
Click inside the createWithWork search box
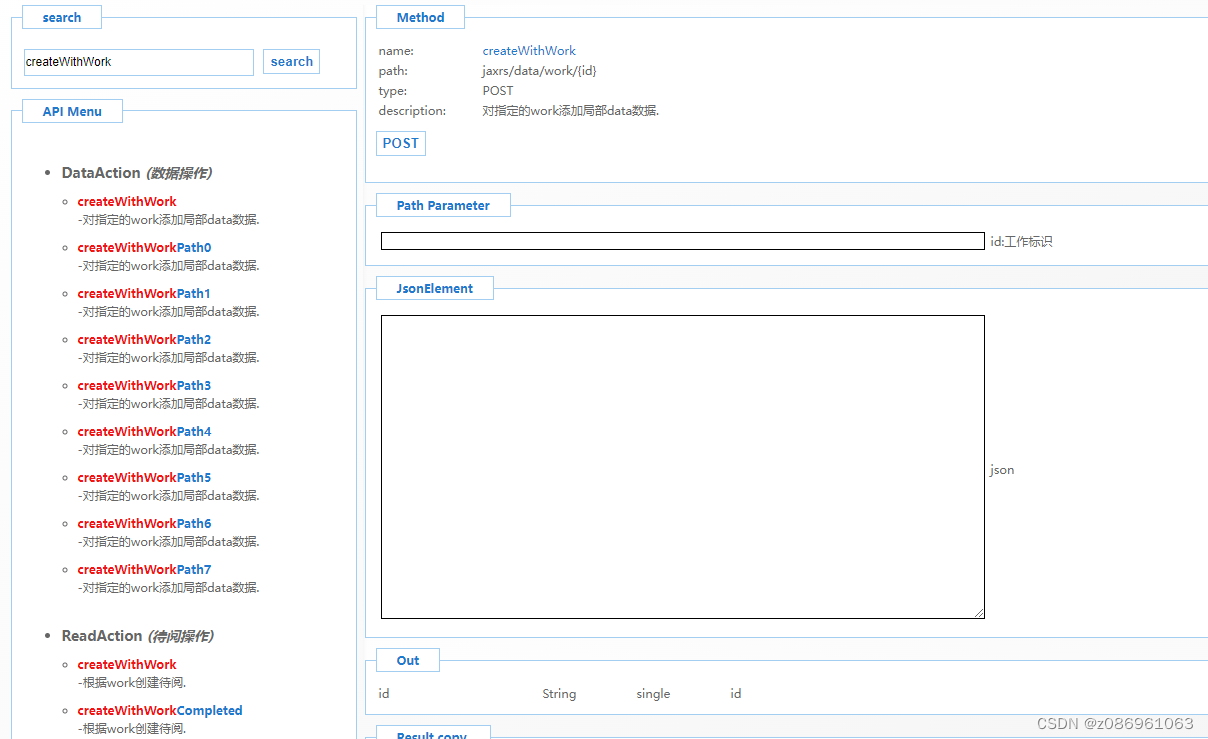point(138,62)
